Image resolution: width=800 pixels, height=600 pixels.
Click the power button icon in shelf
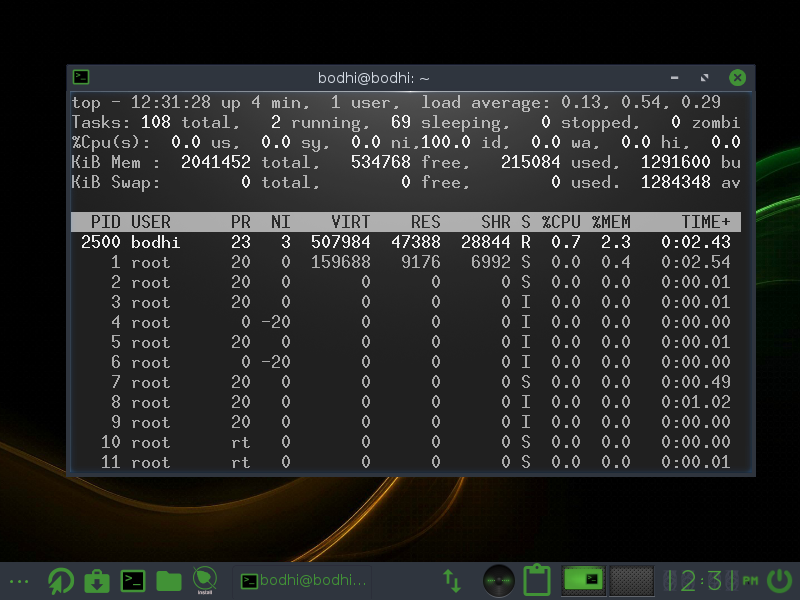click(780, 581)
